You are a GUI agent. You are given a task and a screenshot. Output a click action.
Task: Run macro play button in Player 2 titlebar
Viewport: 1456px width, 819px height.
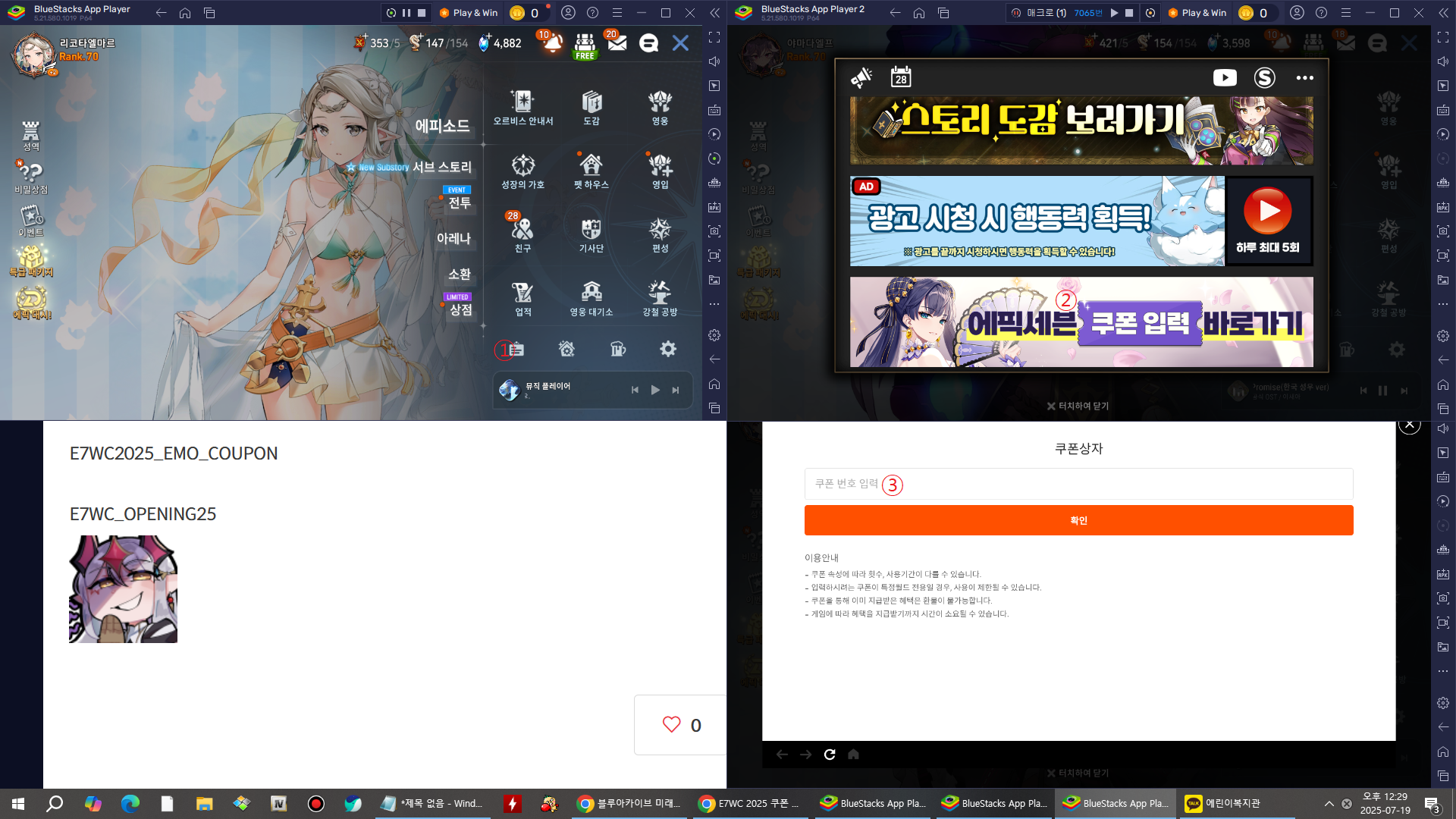pos(1114,13)
